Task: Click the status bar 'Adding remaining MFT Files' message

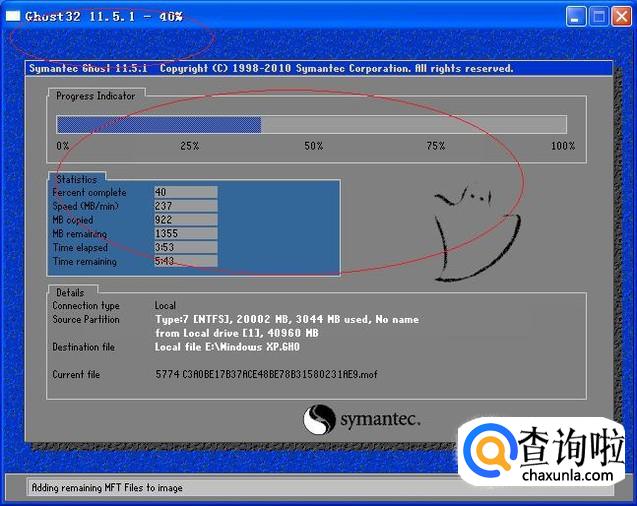Action: coord(107,487)
